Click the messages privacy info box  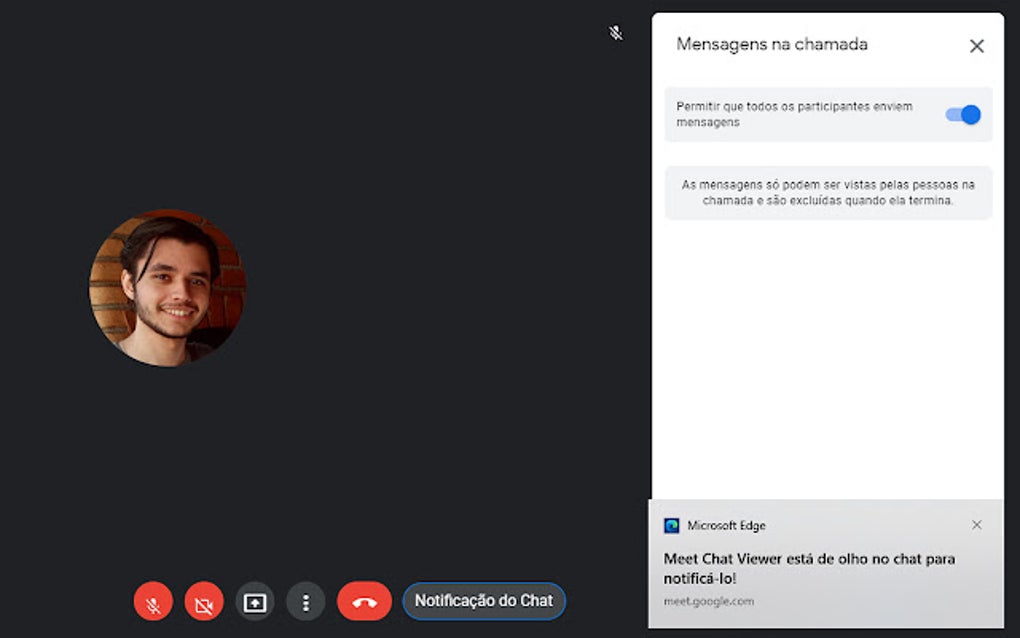pos(828,192)
